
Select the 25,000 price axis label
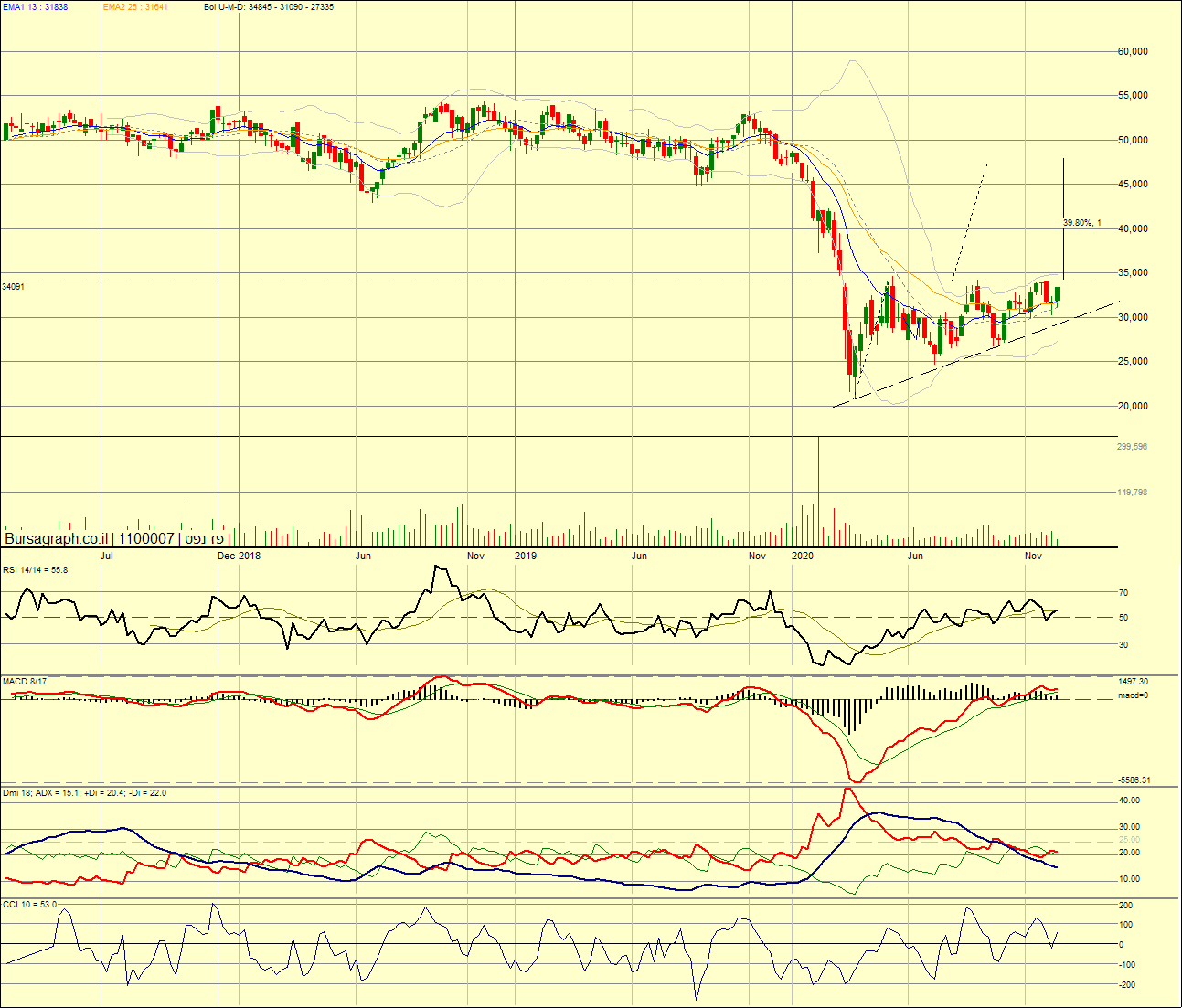click(1133, 362)
